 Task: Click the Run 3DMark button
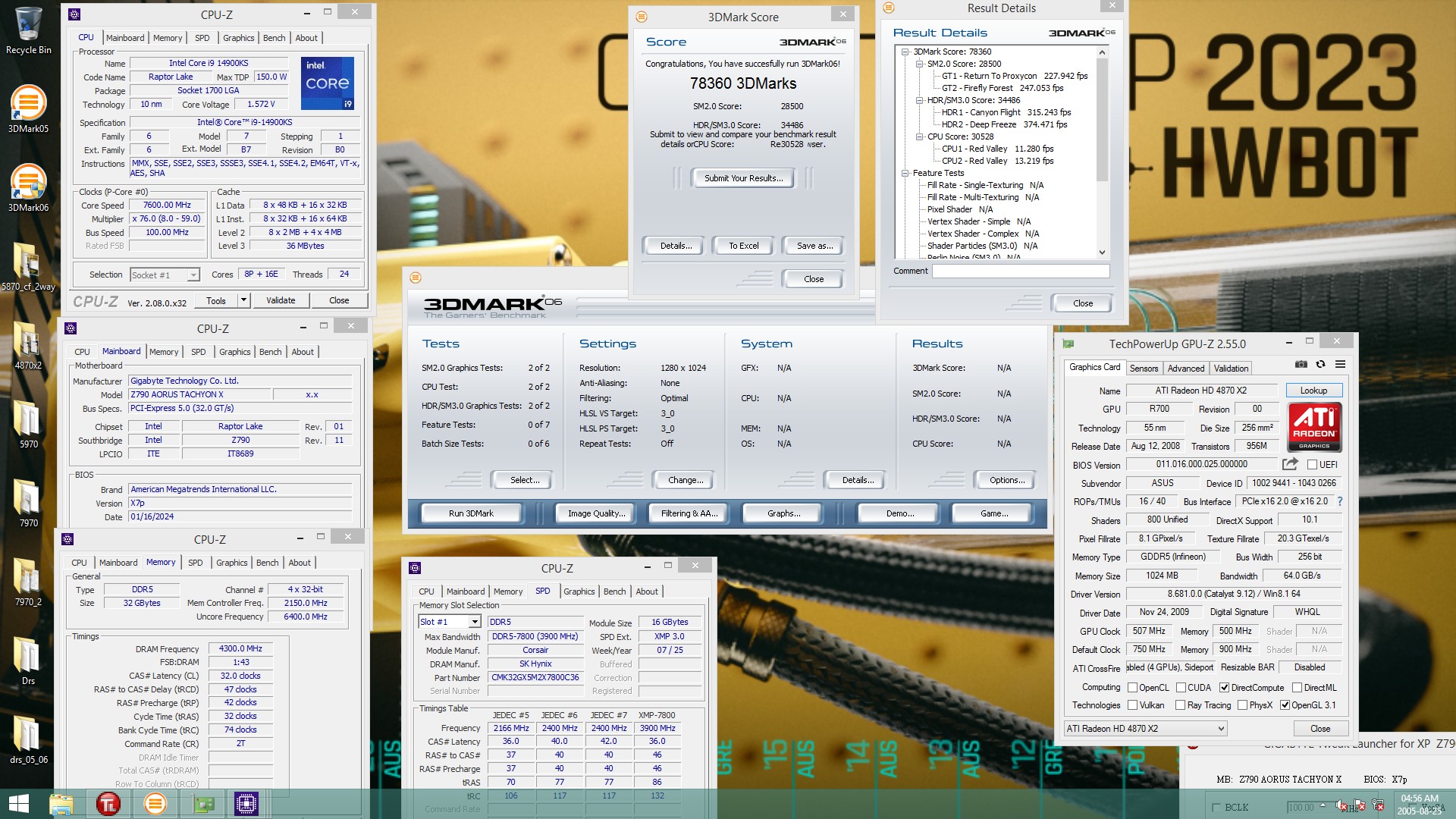point(471,513)
